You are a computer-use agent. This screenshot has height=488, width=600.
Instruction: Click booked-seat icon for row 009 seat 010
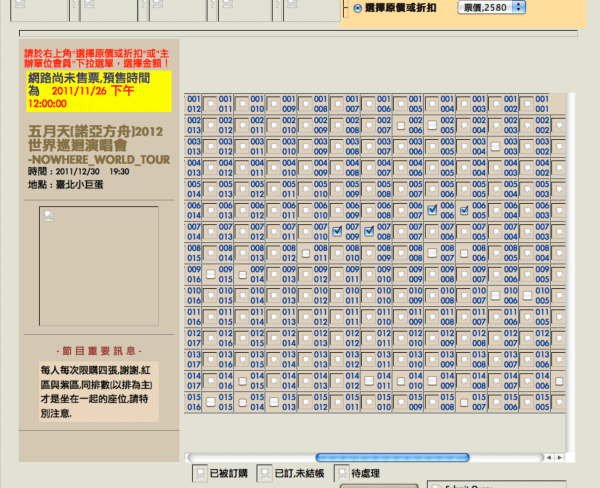pos(368,274)
